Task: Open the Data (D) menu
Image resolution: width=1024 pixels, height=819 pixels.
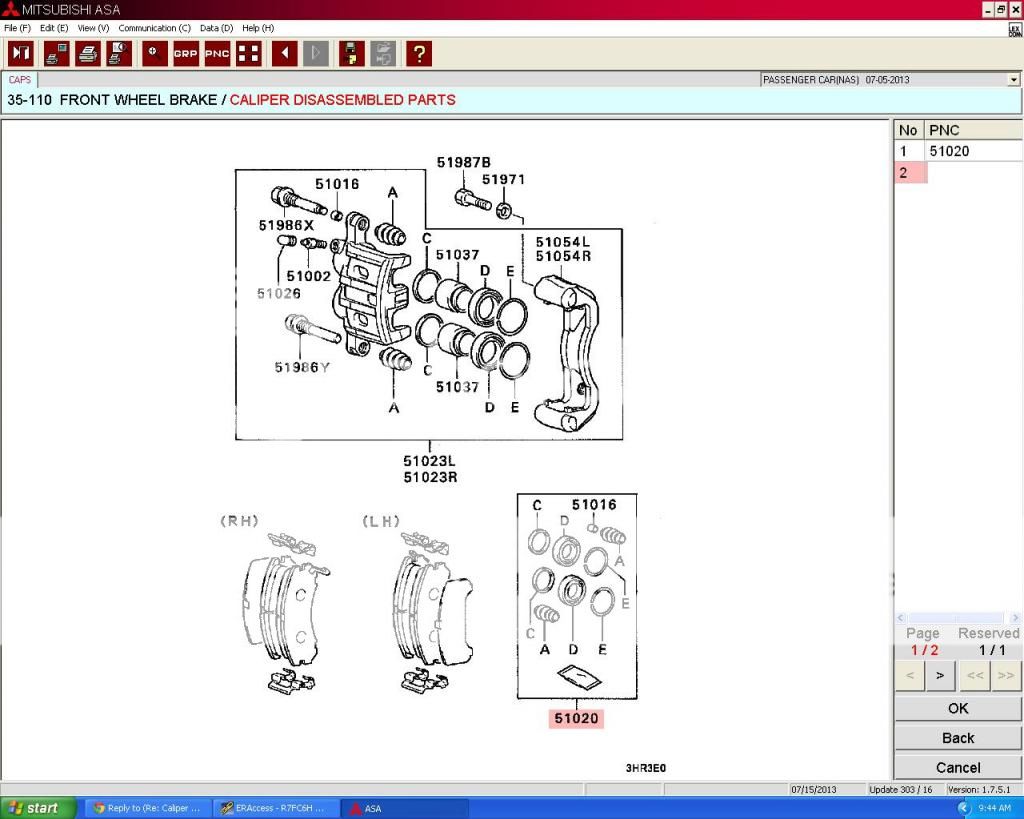Action: (x=216, y=28)
